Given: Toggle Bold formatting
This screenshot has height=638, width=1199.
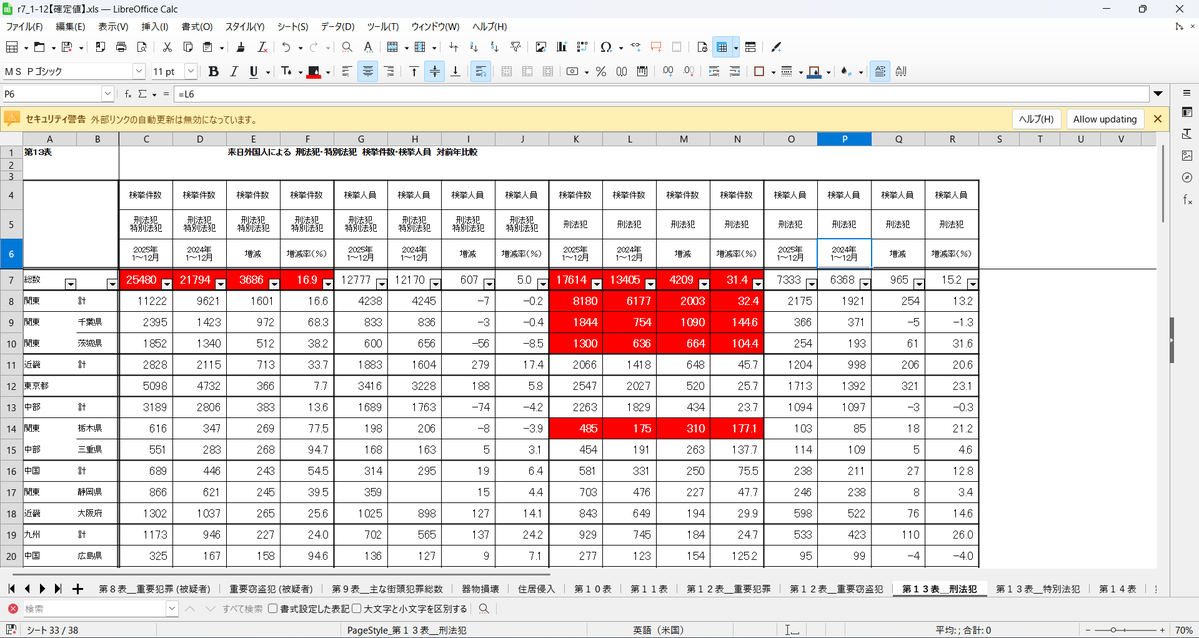Looking at the screenshot, I should (213, 71).
